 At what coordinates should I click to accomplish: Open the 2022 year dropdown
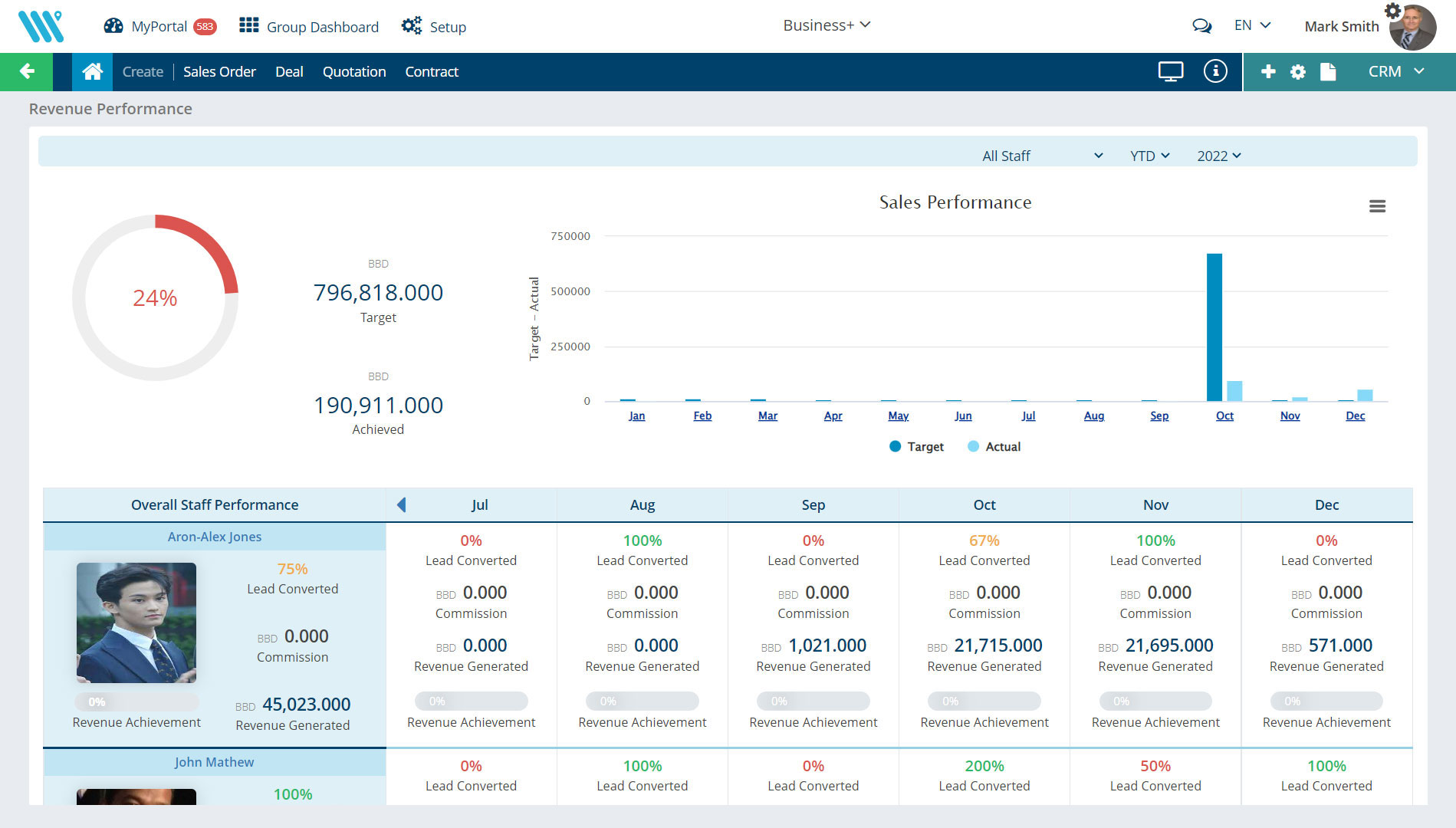pos(1218,156)
